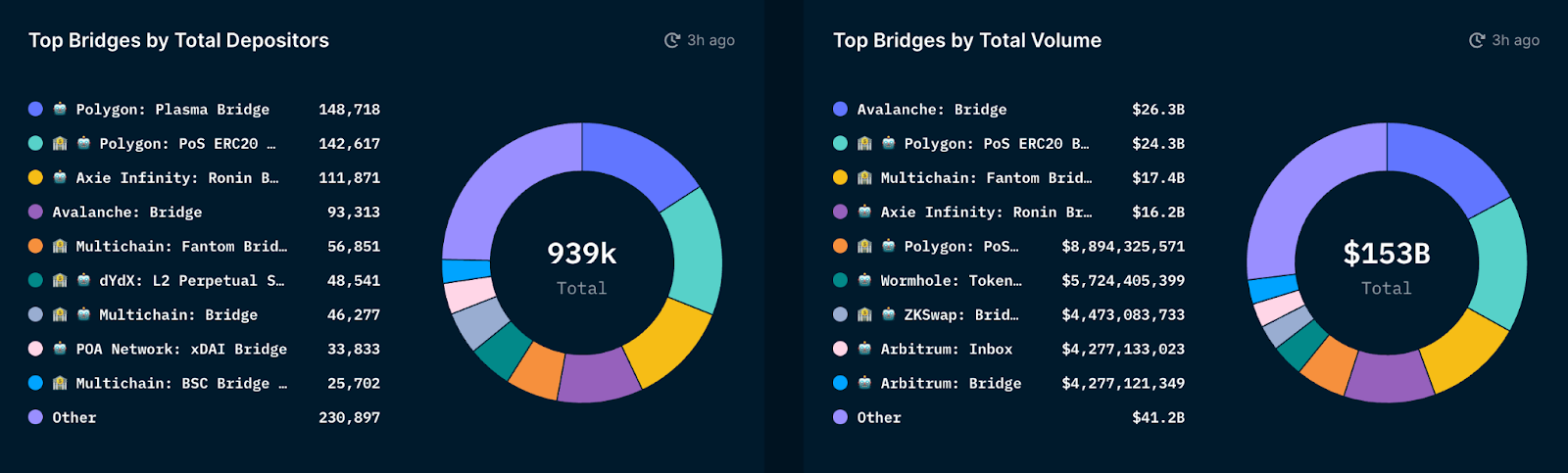Click value 148,718
Viewport: 1568px width, 473px height.
349,109
